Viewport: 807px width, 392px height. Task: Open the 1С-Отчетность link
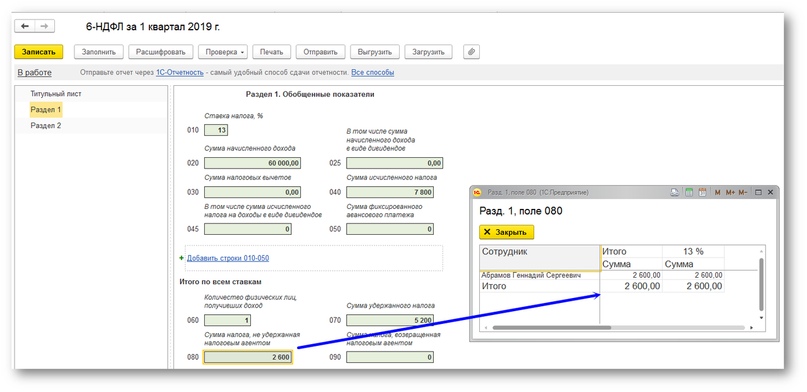(180, 73)
